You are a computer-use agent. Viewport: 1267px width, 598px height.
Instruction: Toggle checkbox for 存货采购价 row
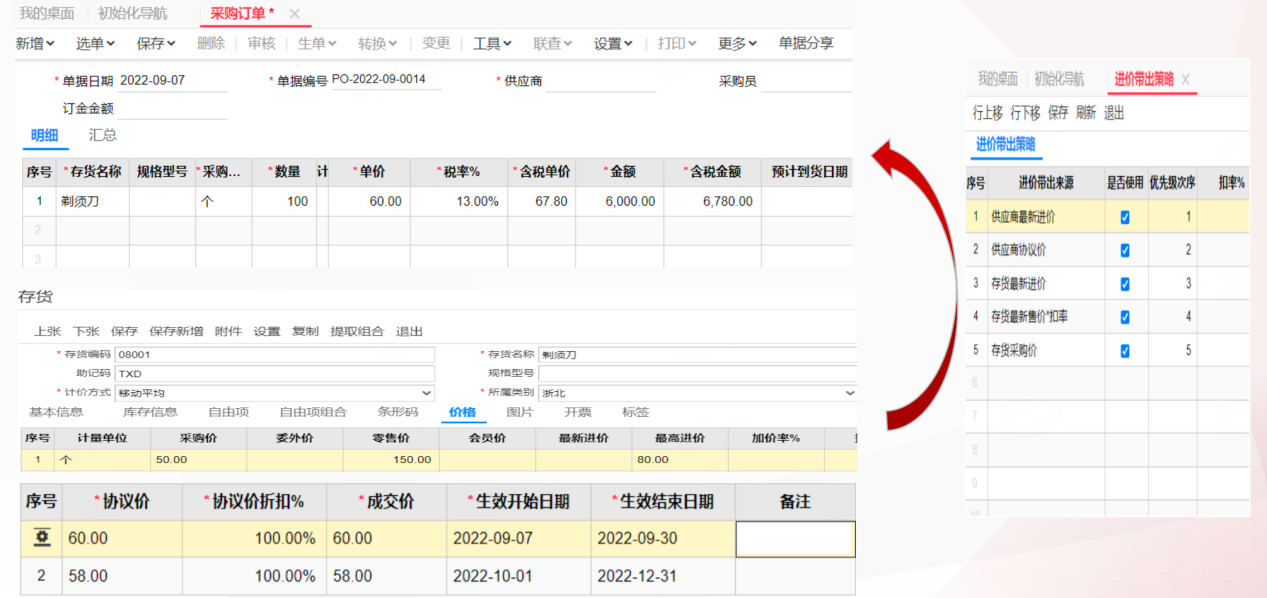click(1125, 351)
